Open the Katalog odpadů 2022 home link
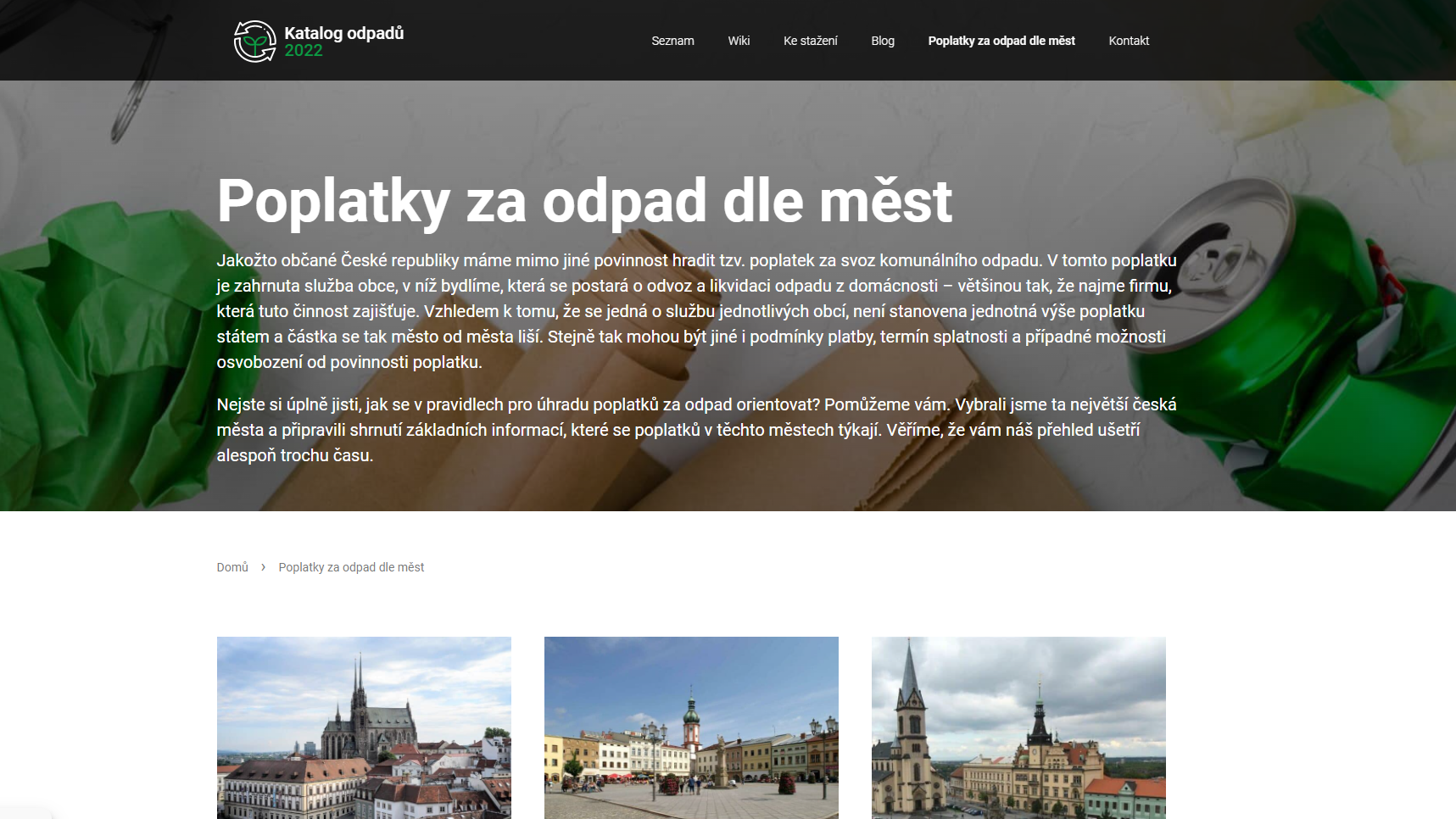The width and height of the screenshot is (1456, 819). pos(319,42)
